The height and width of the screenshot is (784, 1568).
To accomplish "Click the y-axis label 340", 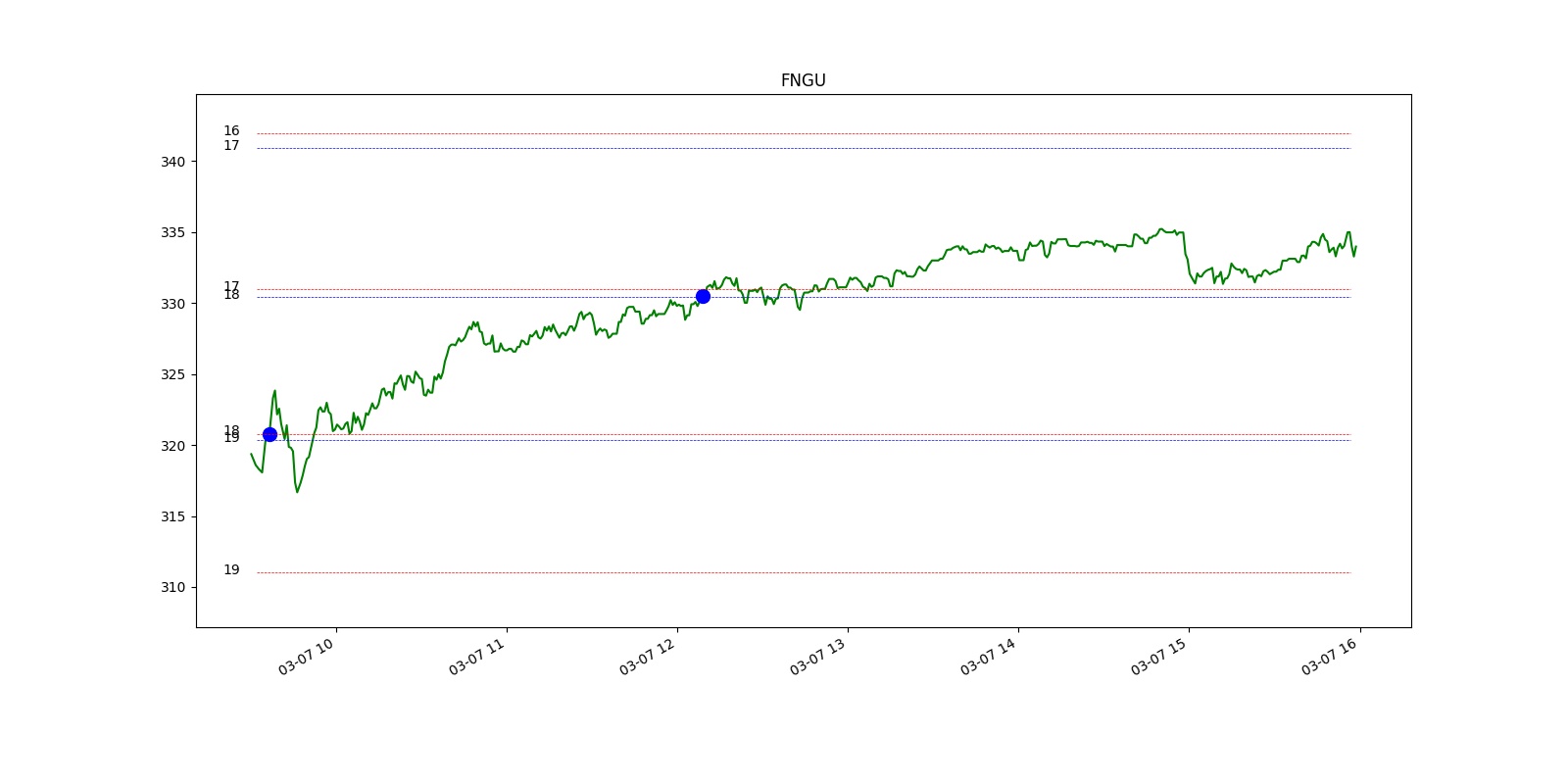I will [x=172, y=162].
